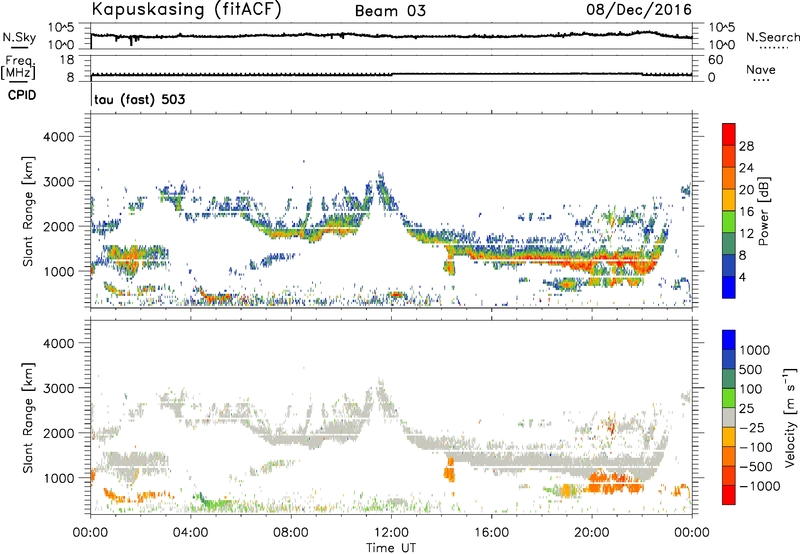The width and height of the screenshot is (800, 554).
Task: Click the noise sky trace line
Action: click(x=391, y=36)
